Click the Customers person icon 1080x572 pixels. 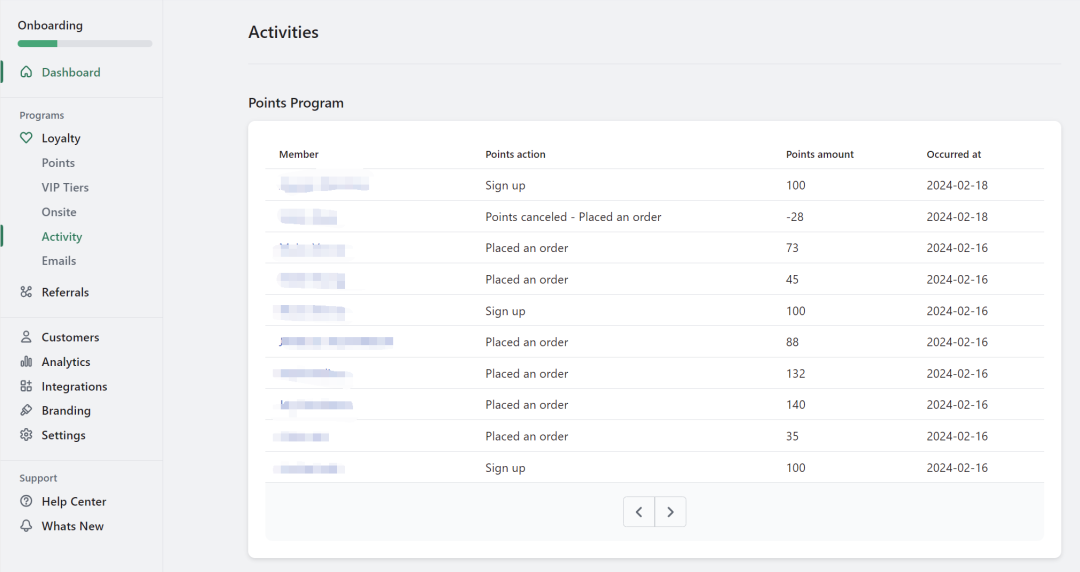(x=26, y=337)
